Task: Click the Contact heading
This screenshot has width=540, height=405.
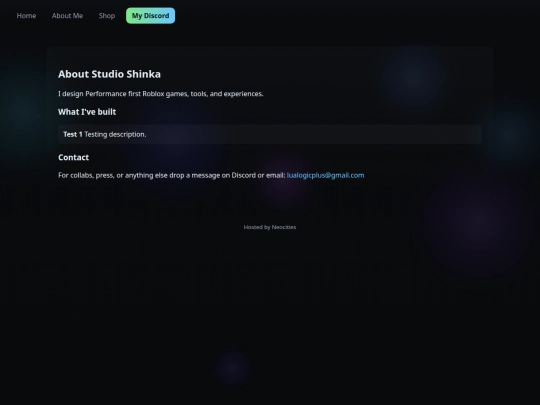Action: tap(73, 157)
